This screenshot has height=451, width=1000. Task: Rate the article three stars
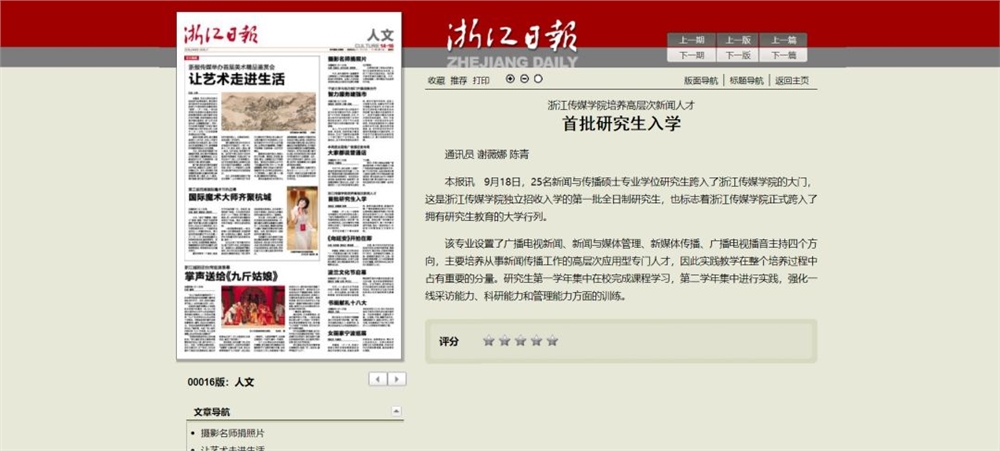pyautogui.click(x=520, y=341)
